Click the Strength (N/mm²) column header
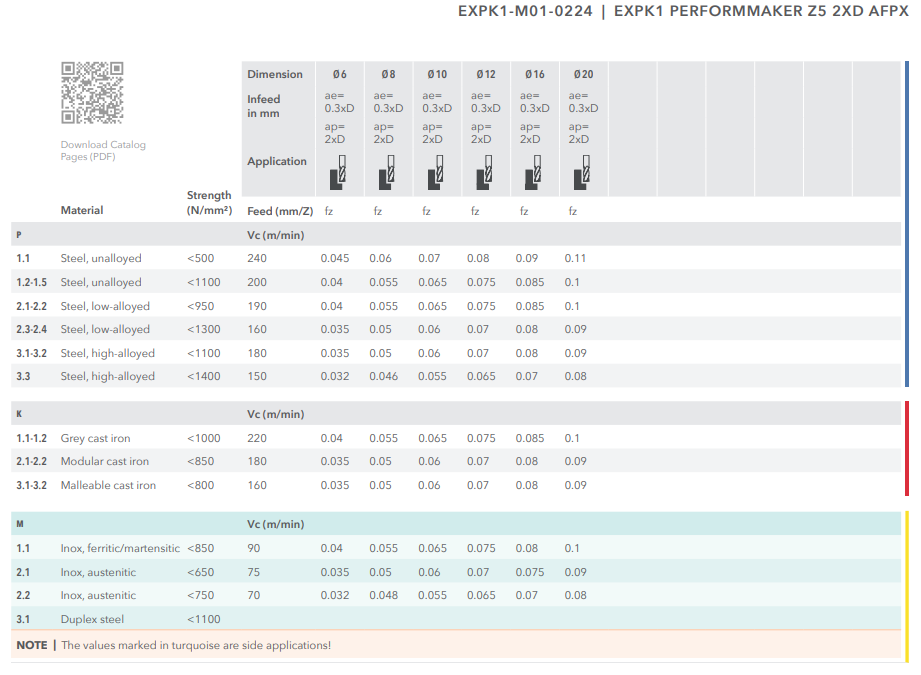 point(209,203)
